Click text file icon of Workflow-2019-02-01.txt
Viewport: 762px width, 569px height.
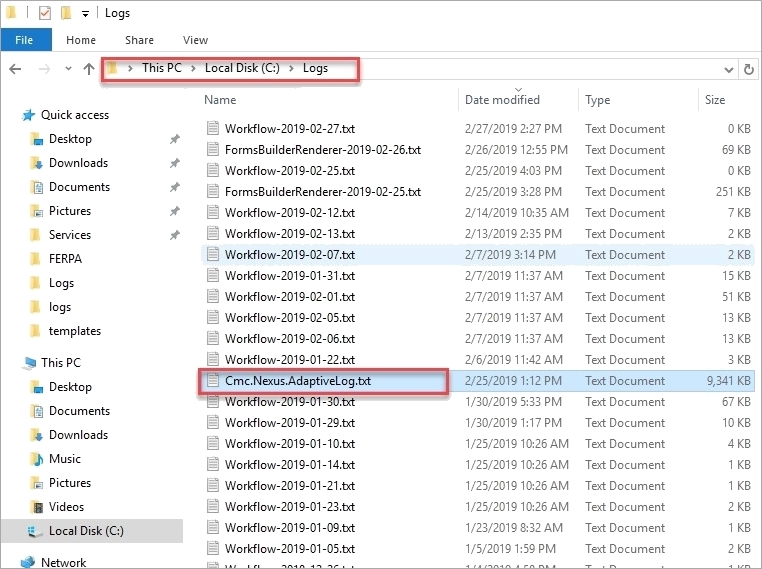(x=212, y=296)
